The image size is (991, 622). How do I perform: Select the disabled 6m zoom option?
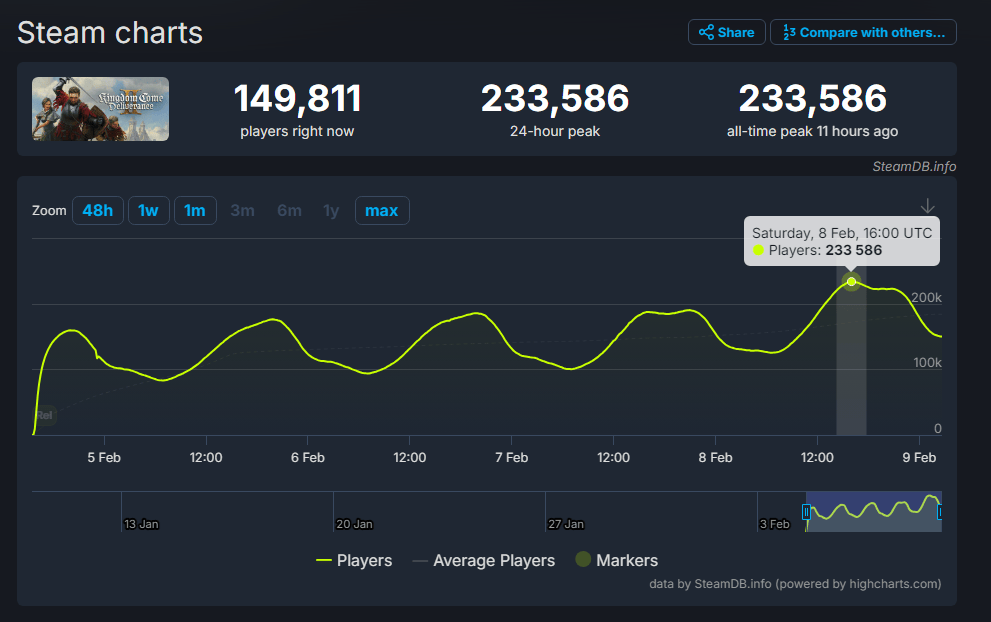(x=289, y=210)
